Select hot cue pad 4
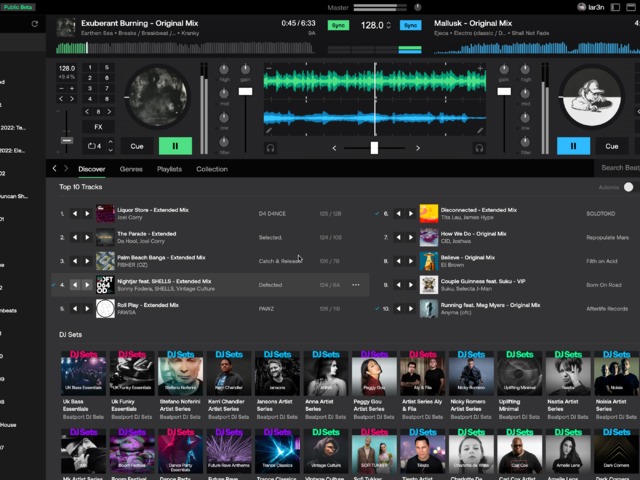The image size is (640, 480). (x=90, y=99)
